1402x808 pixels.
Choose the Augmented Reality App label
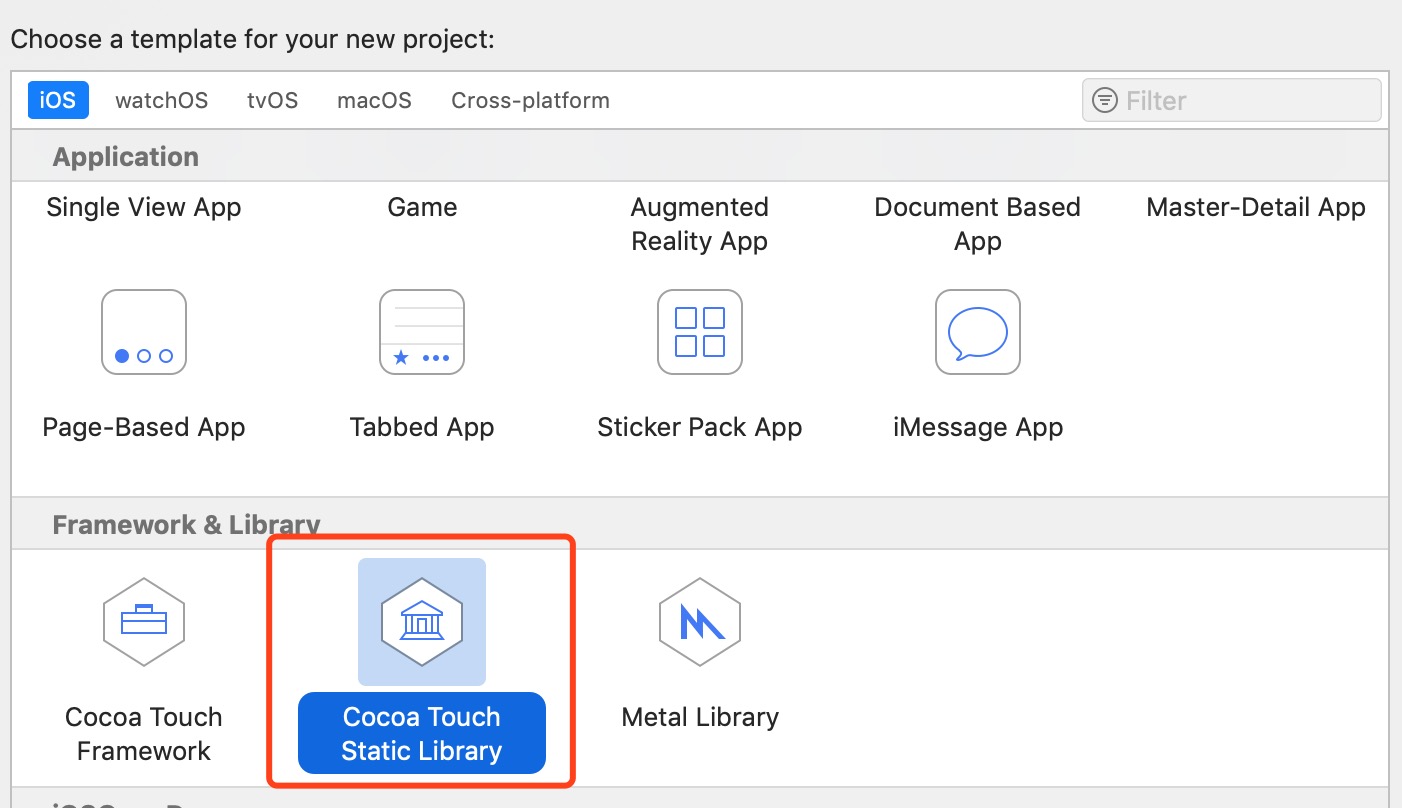coord(700,224)
